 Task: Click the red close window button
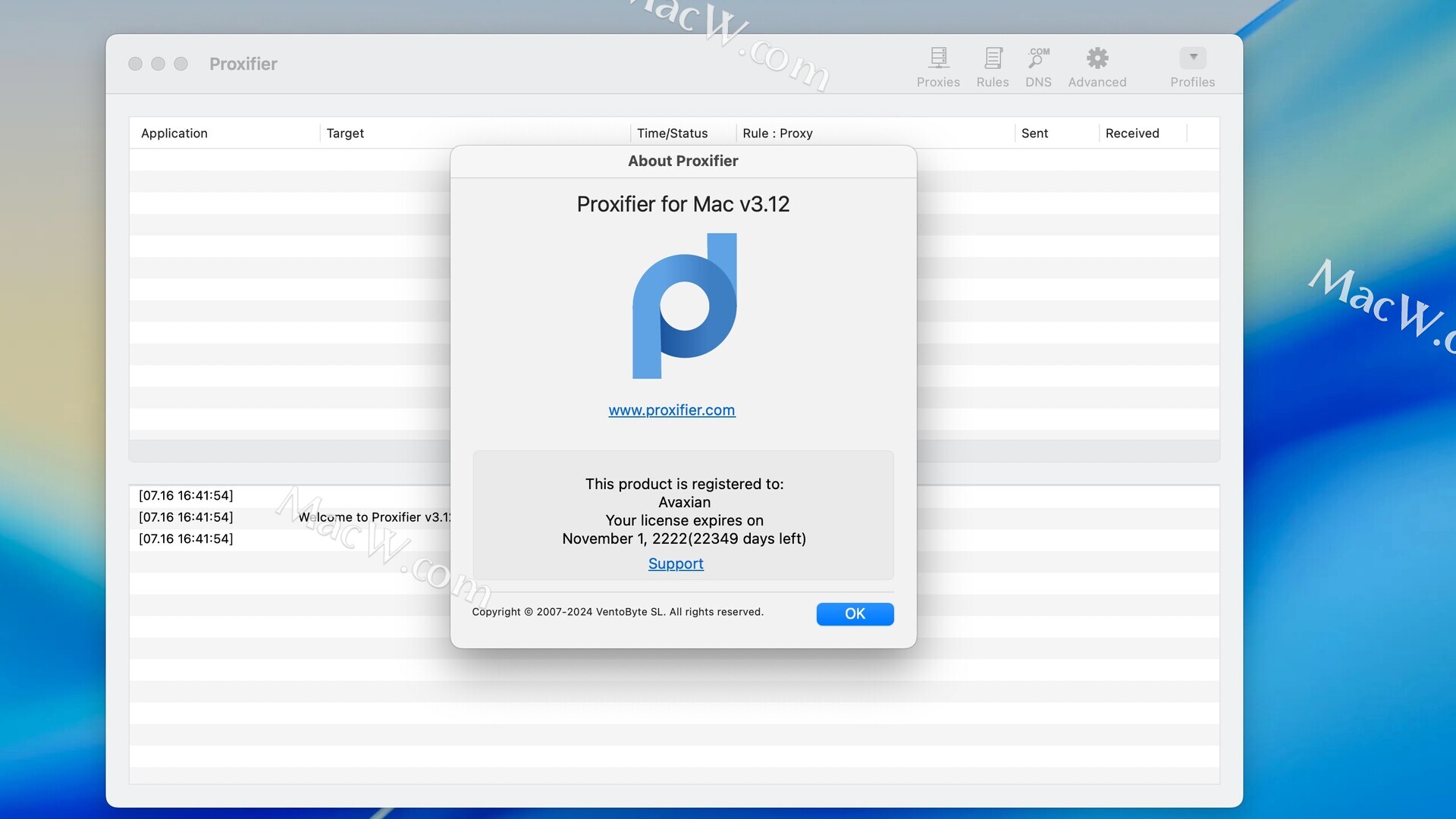click(136, 64)
